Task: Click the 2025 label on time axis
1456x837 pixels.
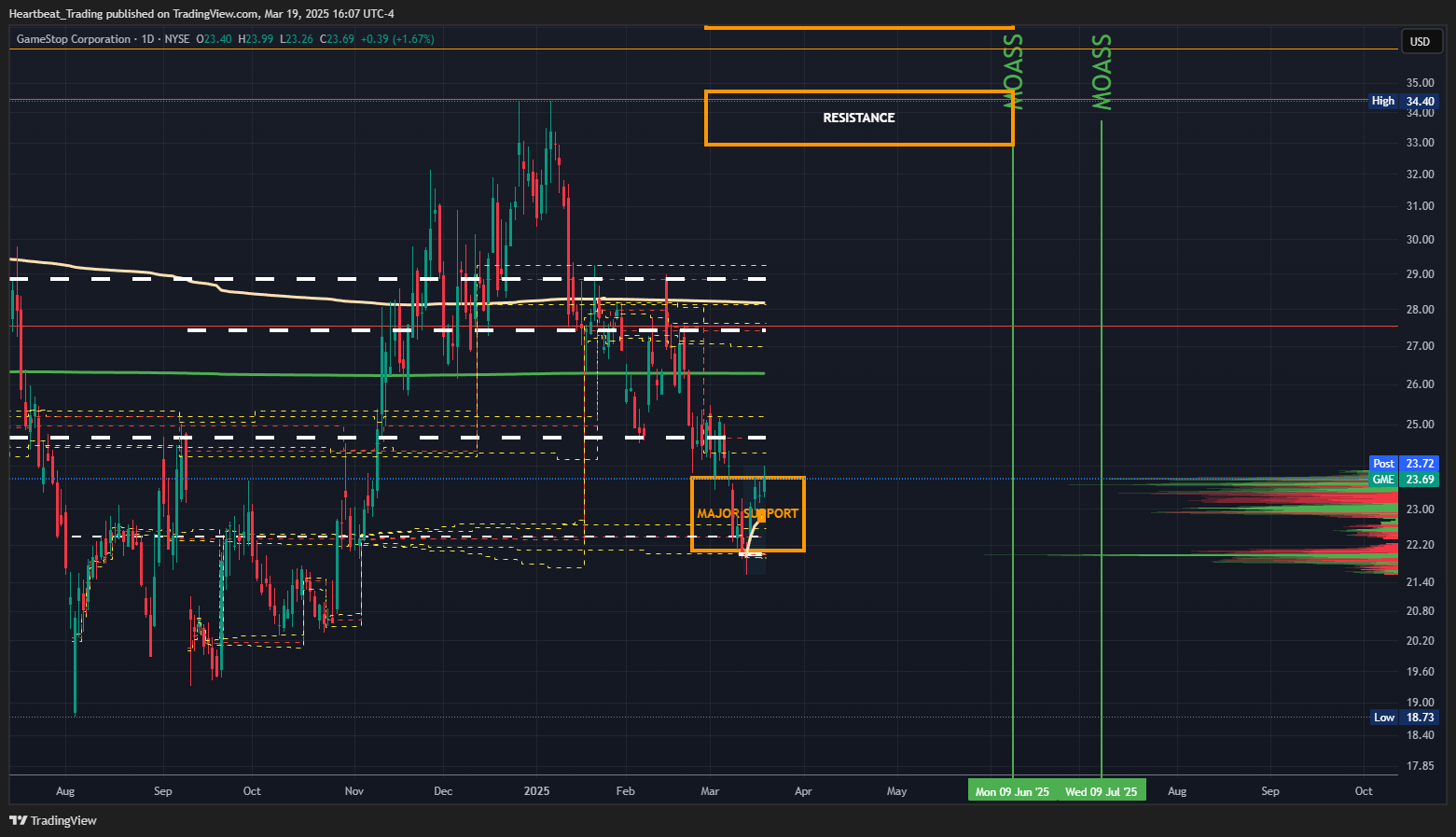Action: (x=536, y=791)
